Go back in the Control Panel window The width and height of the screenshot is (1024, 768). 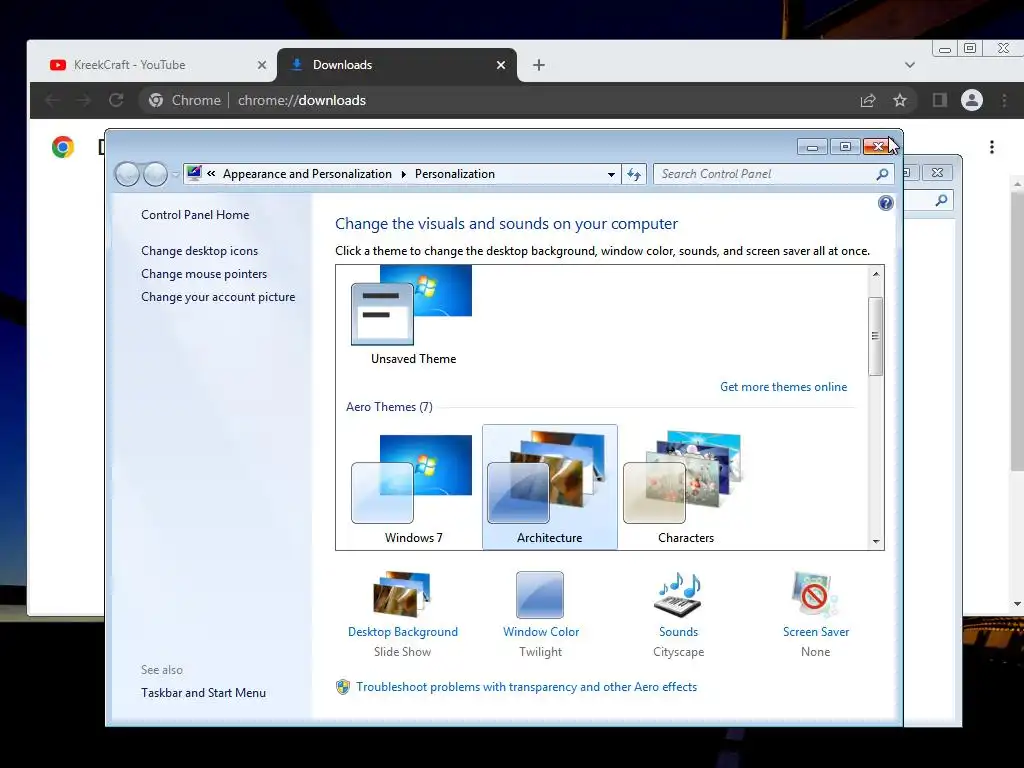[127, 174]
